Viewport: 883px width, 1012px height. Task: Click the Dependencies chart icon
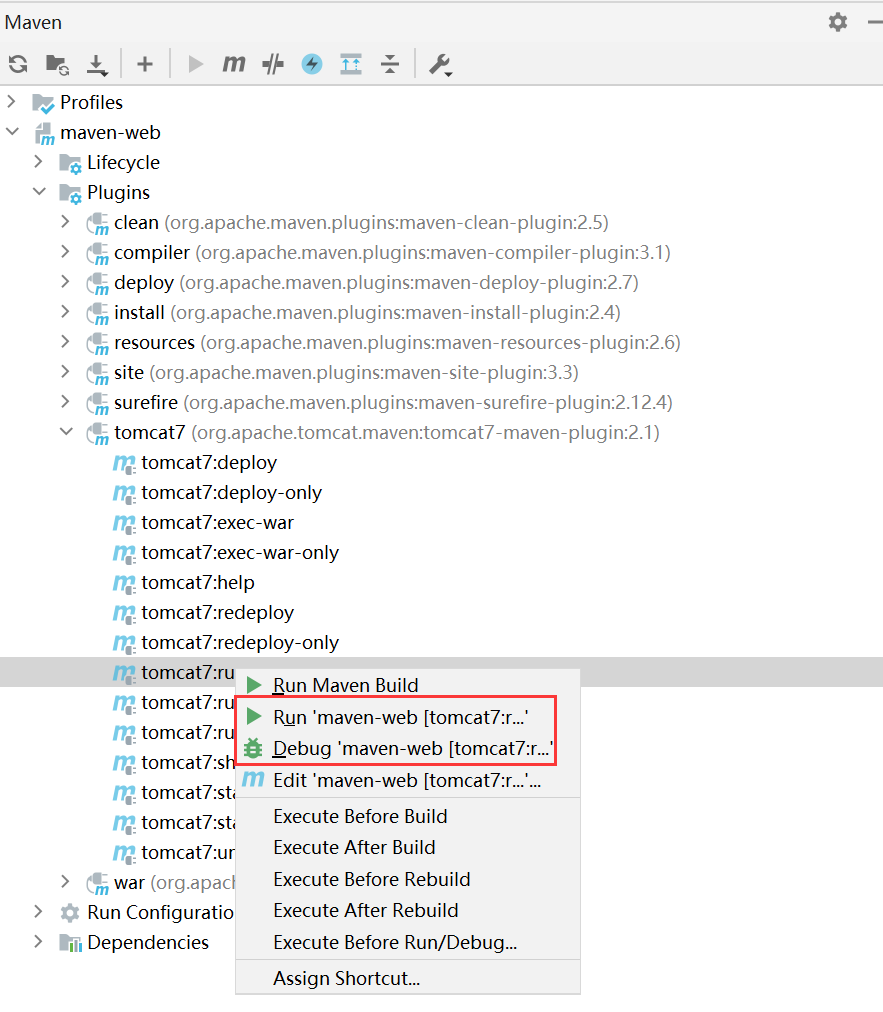tap(70, 944)
